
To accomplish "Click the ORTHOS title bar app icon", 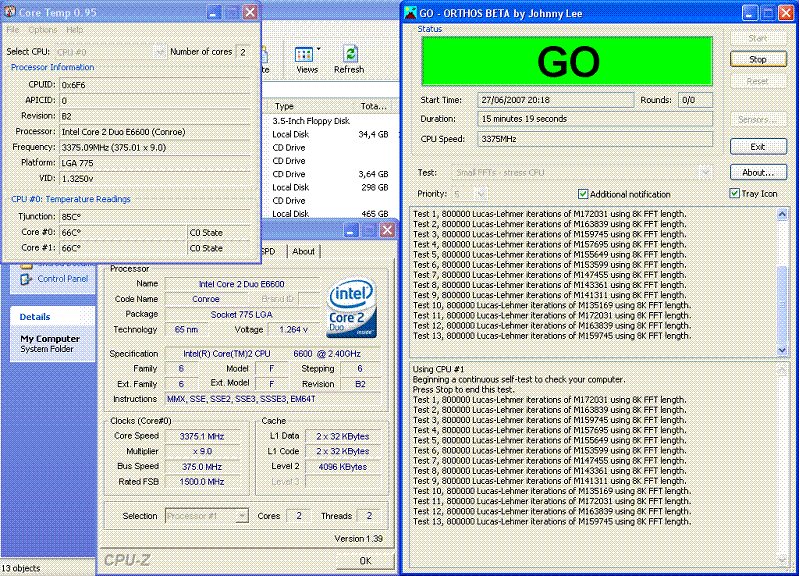I will 410,13.
